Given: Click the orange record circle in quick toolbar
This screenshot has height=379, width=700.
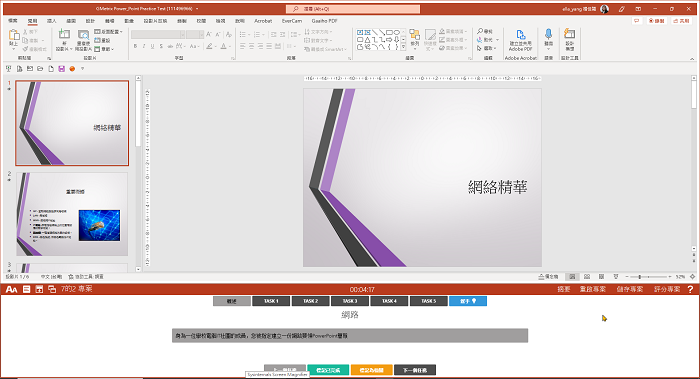Looking at the screenshot, I should coord(72,69).
